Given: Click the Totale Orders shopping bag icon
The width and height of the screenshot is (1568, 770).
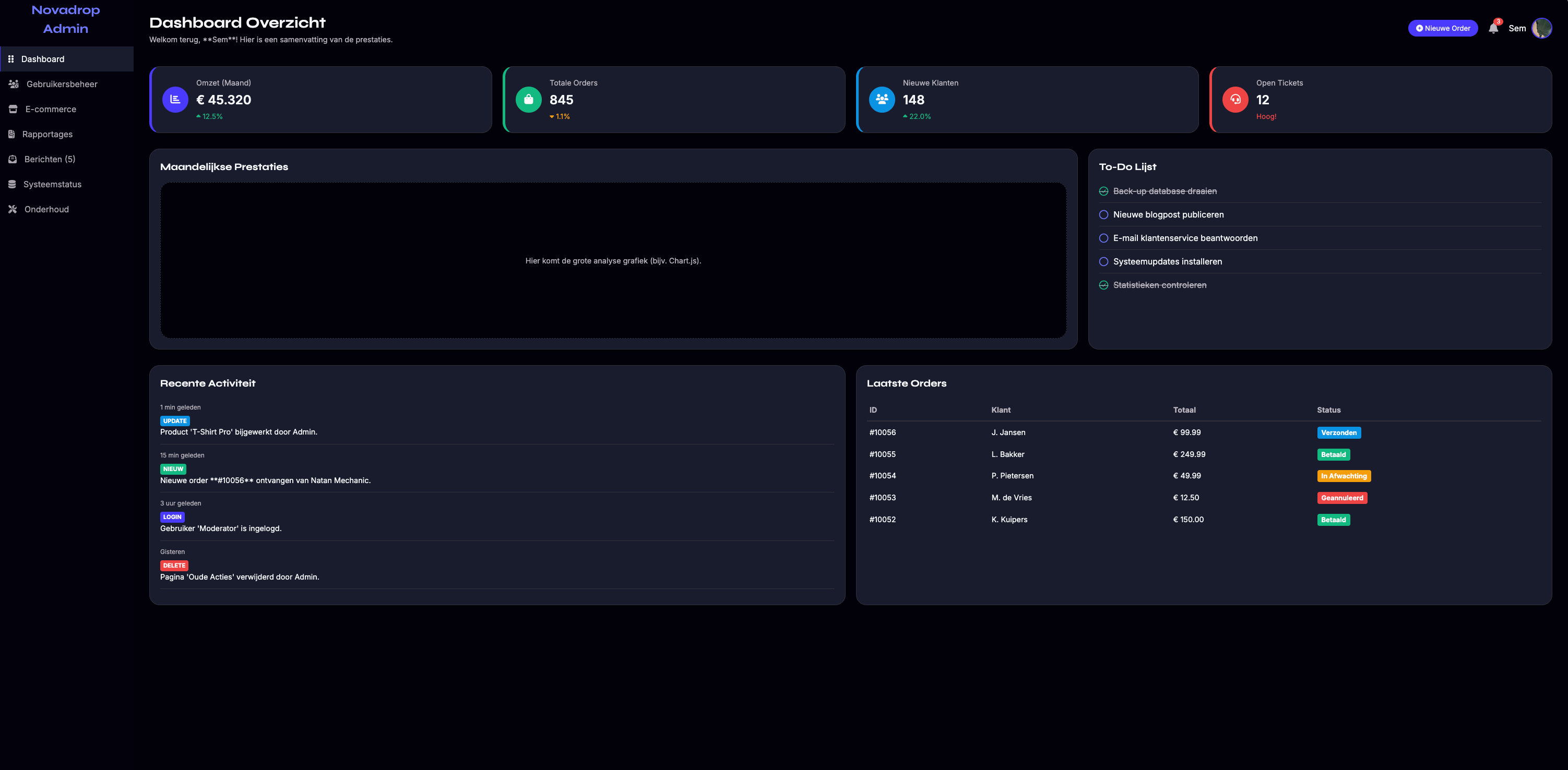Looking at the screenshot, I should [x=528, y=100].
